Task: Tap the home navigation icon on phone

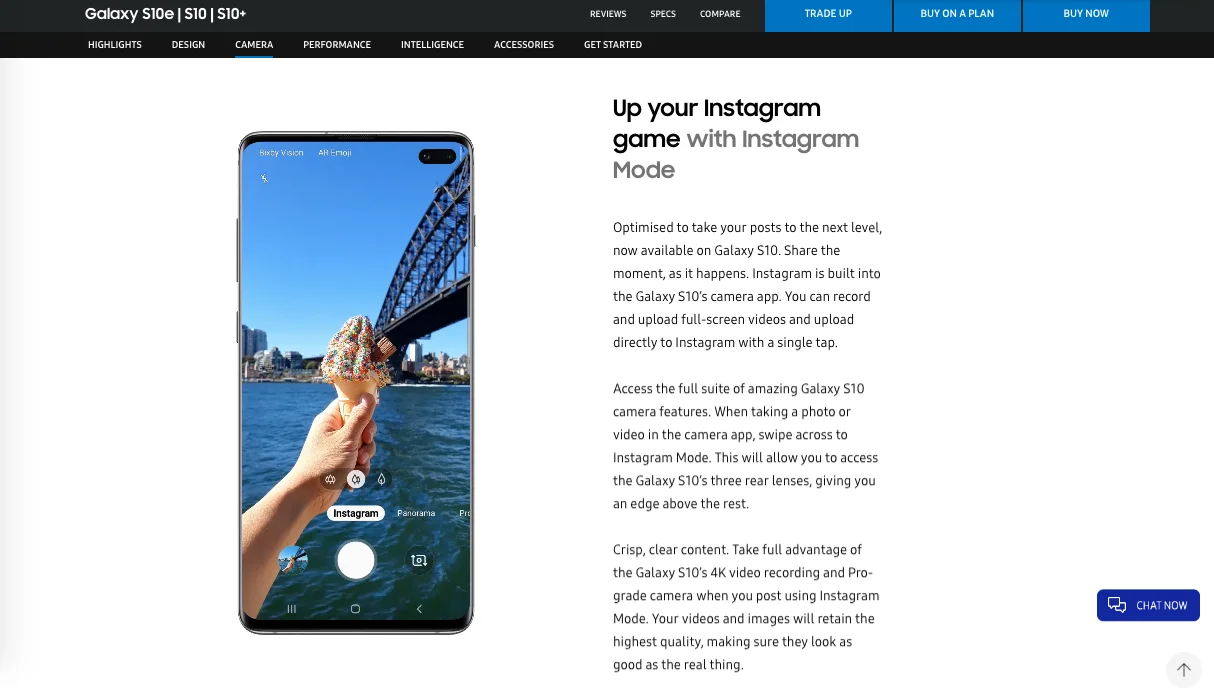Action: coord(355,608)
